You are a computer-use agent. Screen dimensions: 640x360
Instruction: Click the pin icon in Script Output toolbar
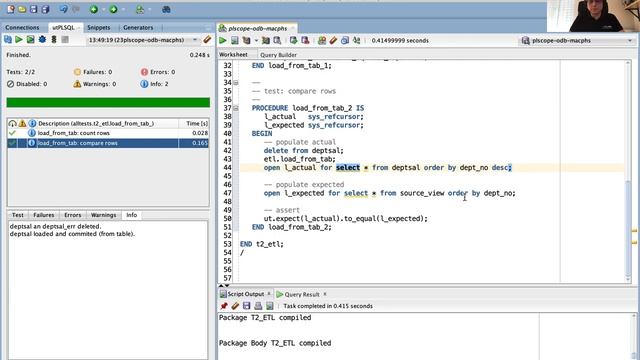[x=224, y=306]
